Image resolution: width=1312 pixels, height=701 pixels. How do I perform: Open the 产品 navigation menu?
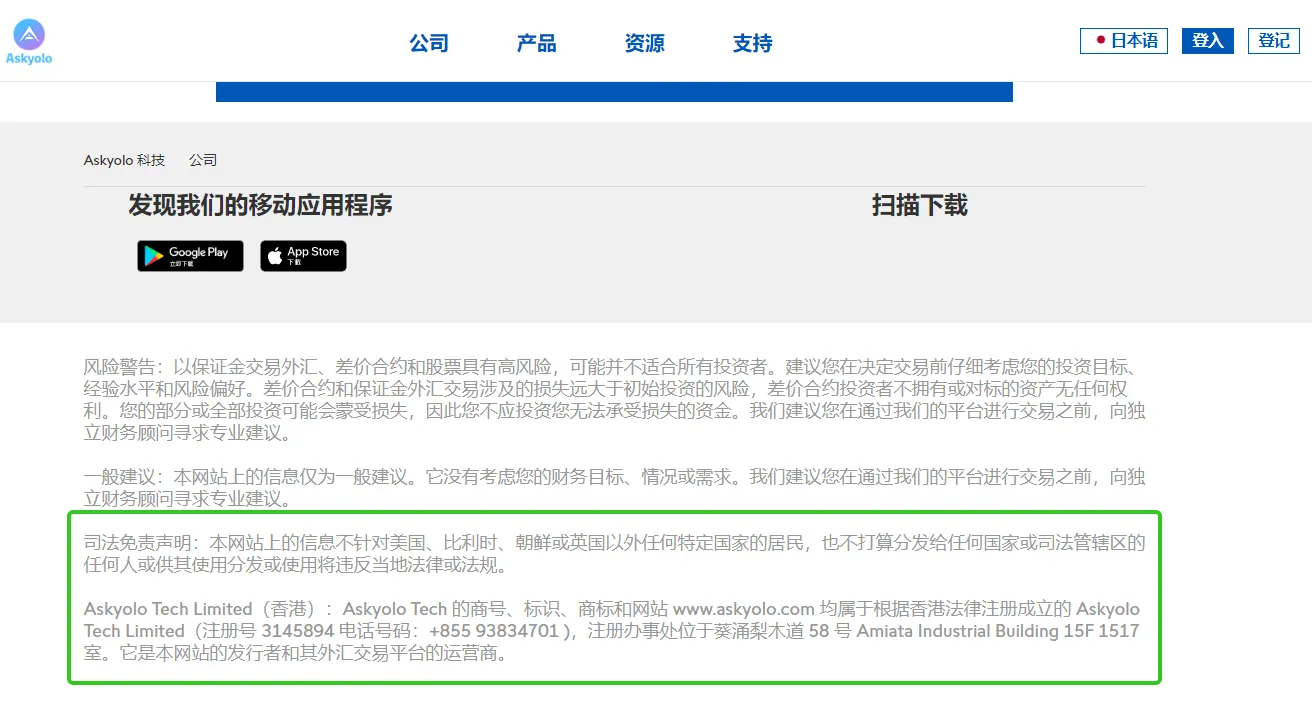click(x=537, y=43)
